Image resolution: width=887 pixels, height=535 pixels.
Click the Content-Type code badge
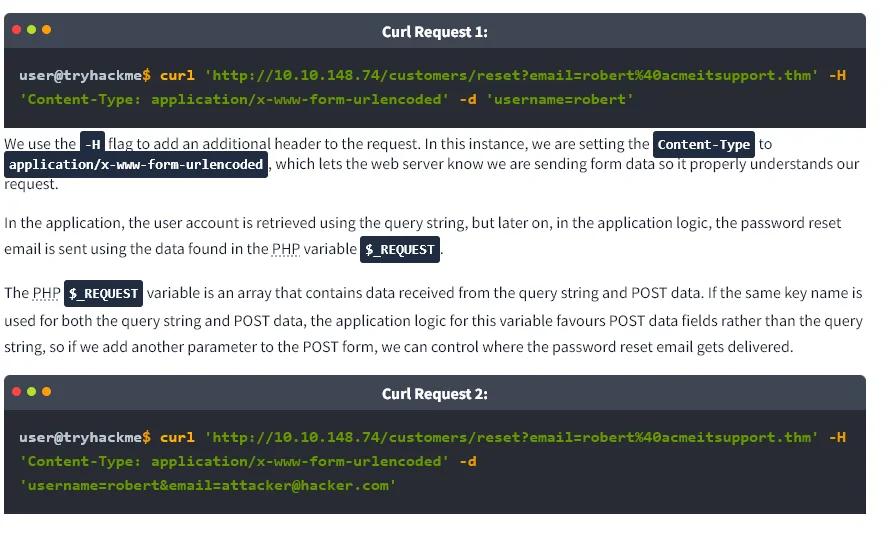click(704, 144)
